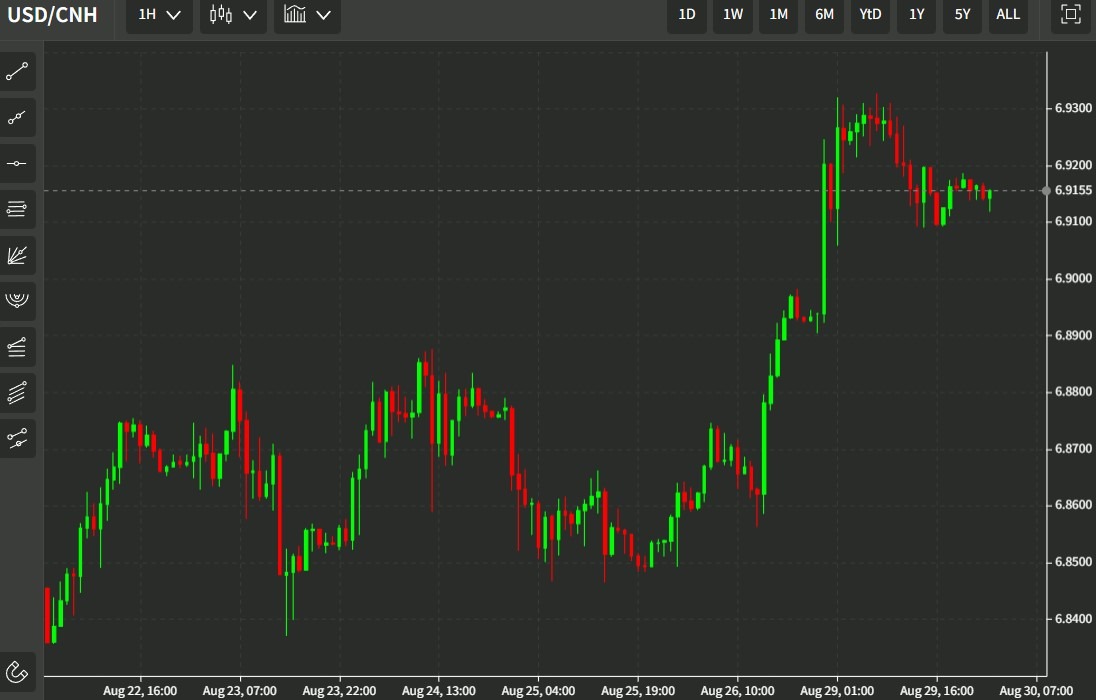Screen dimensions: 1096x700
Task: Open the indicators dropdown
Action: [x=308, y=15]
